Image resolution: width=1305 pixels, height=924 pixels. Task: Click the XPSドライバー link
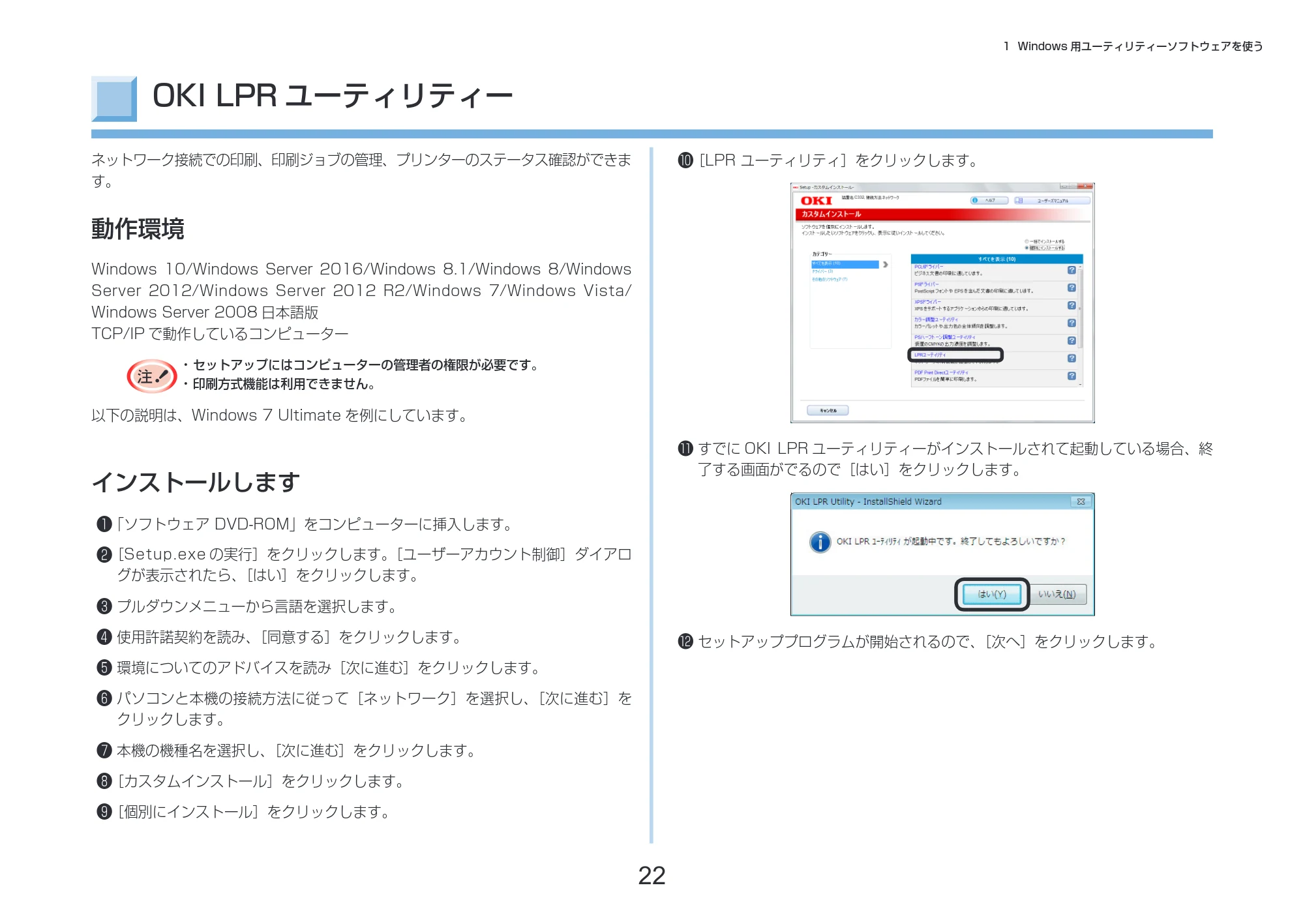point(928,302)
